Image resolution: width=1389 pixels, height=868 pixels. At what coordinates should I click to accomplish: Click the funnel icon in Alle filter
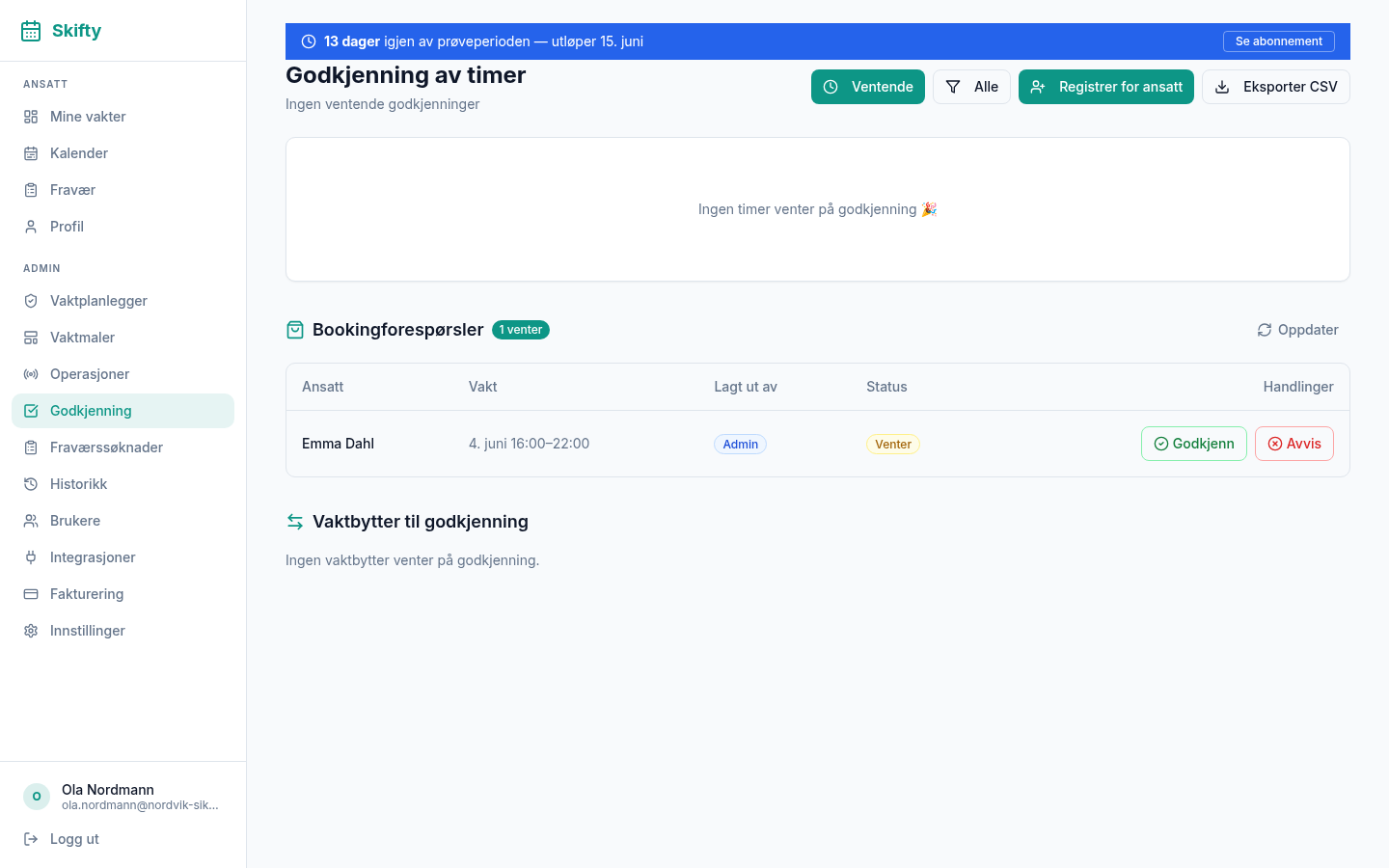(953, 87)
